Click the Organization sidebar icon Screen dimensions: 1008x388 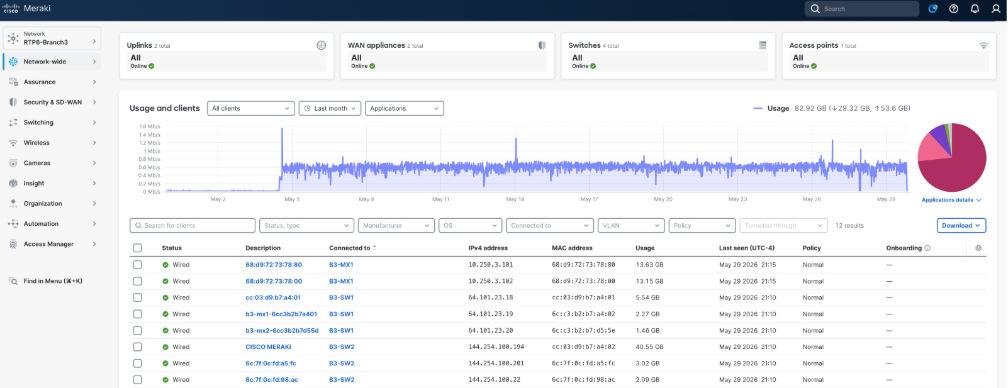click(13, 203)
